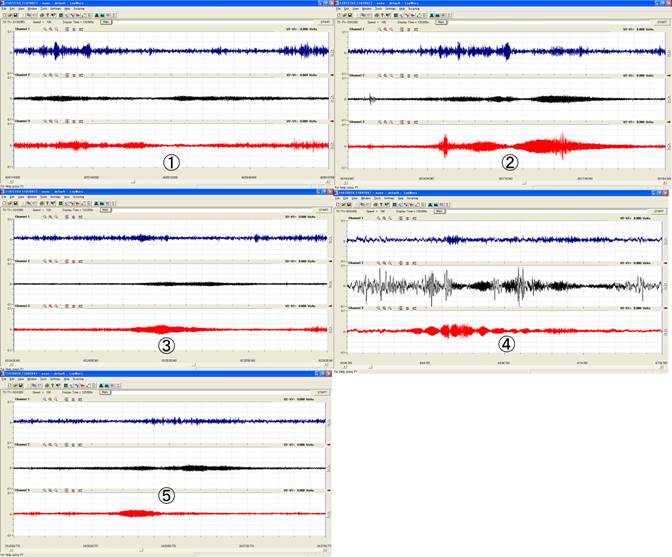Screen dimensions: 672x557
Task: Click save disk icon in window 3 toolbar
Action: tap(16, 203)
